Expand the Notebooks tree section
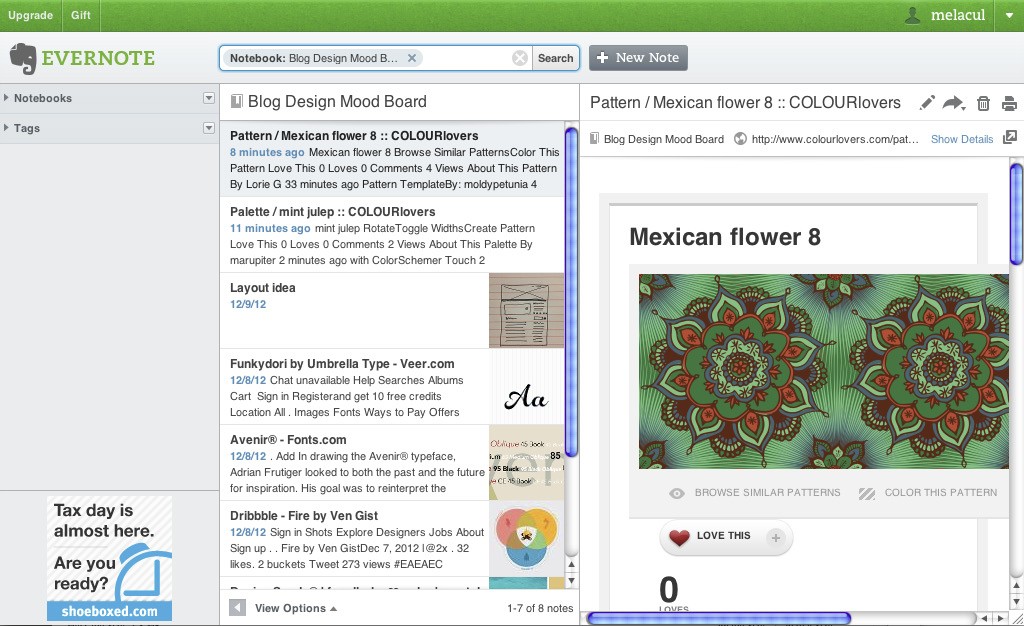Viewport: 1024px width, 626px height. pos(6,98)
